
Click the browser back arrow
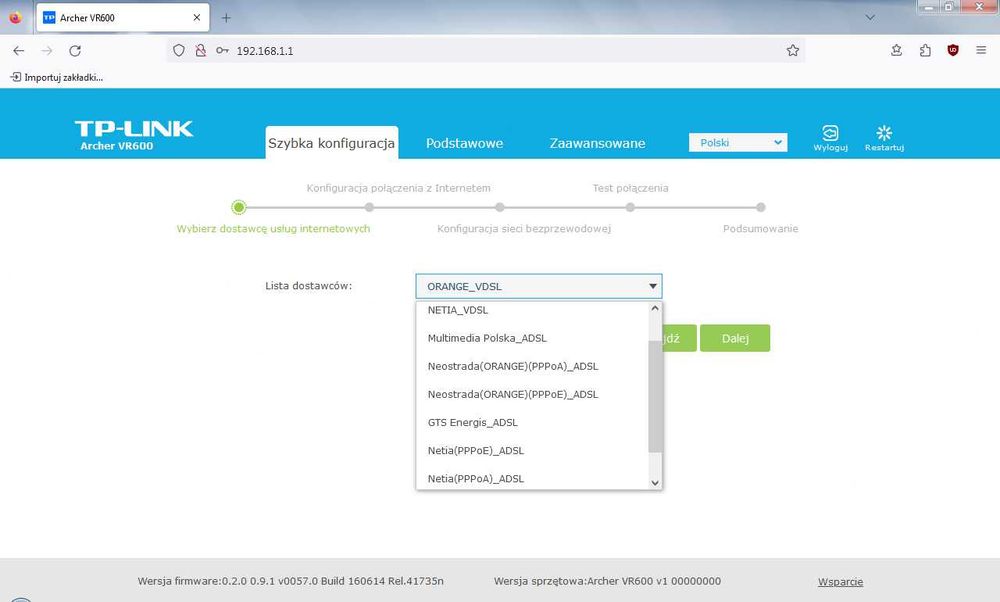18,50
